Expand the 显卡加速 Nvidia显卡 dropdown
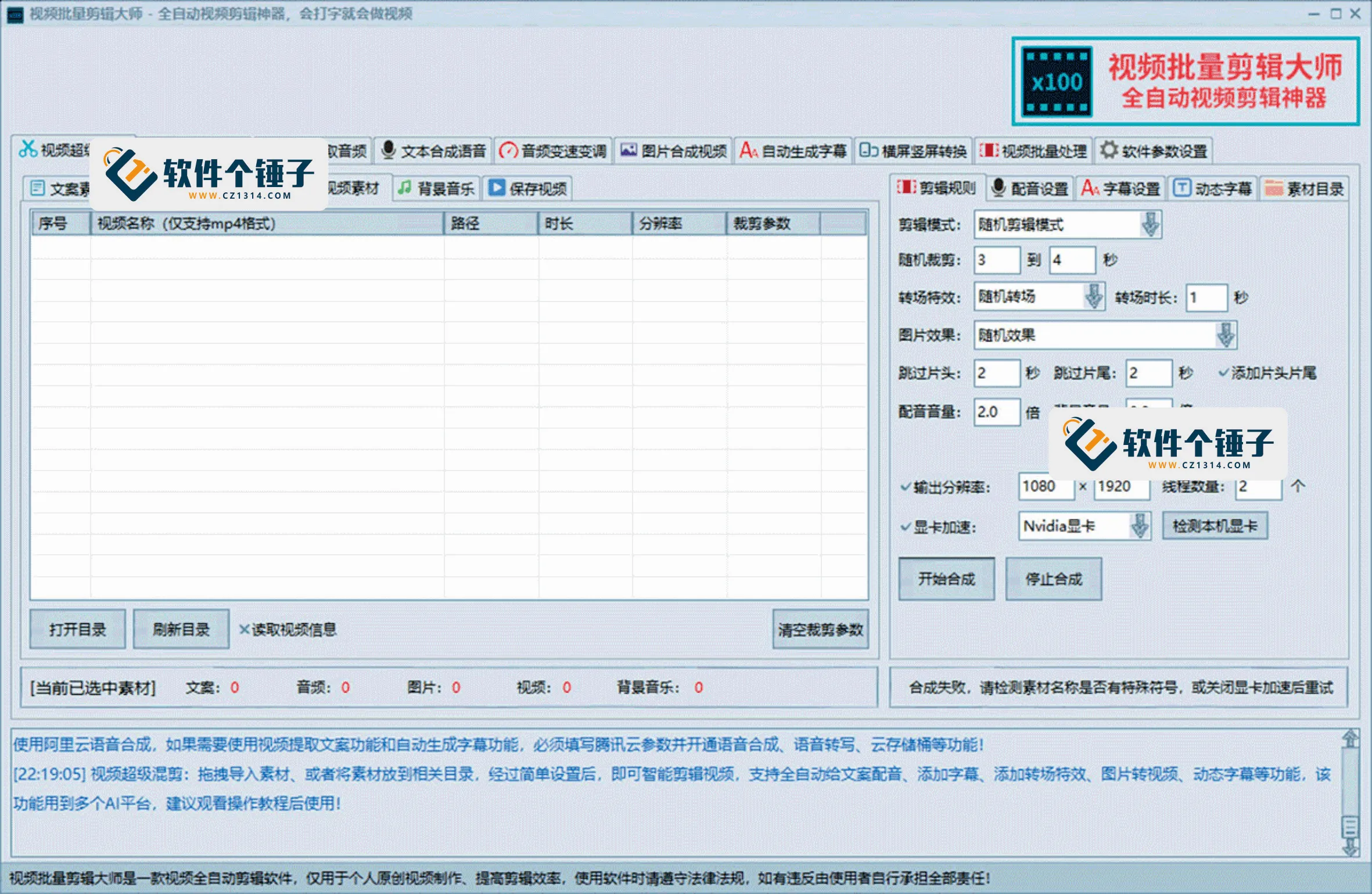The image size is (1372, 894). tap(1140, 526)
